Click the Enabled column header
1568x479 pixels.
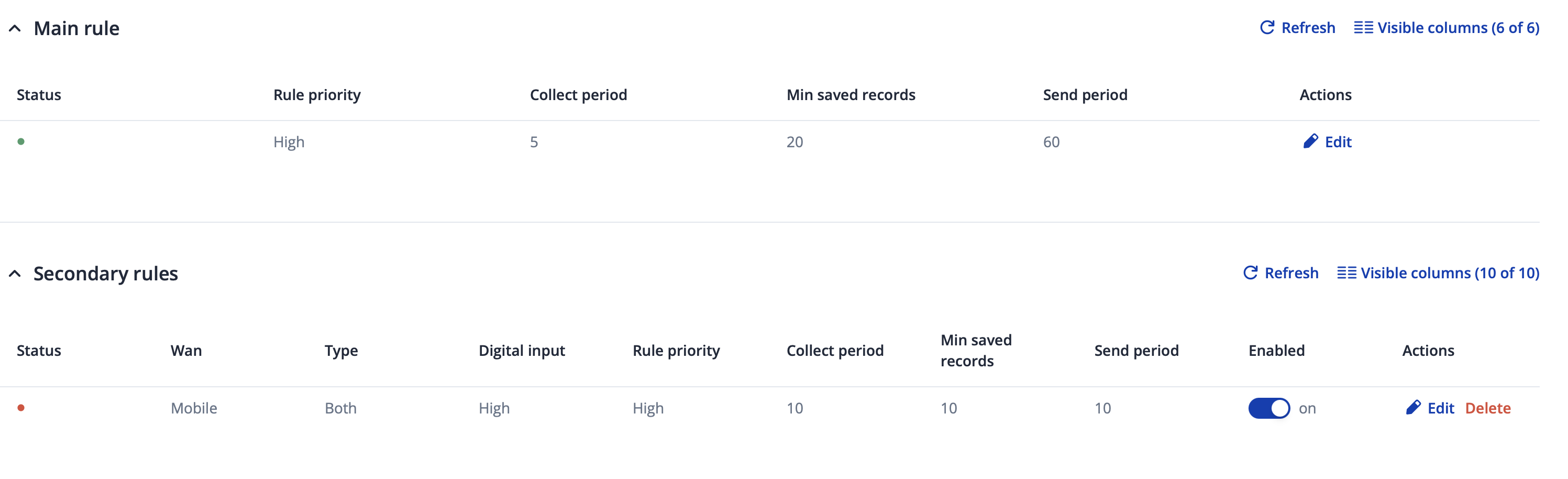1276,351
